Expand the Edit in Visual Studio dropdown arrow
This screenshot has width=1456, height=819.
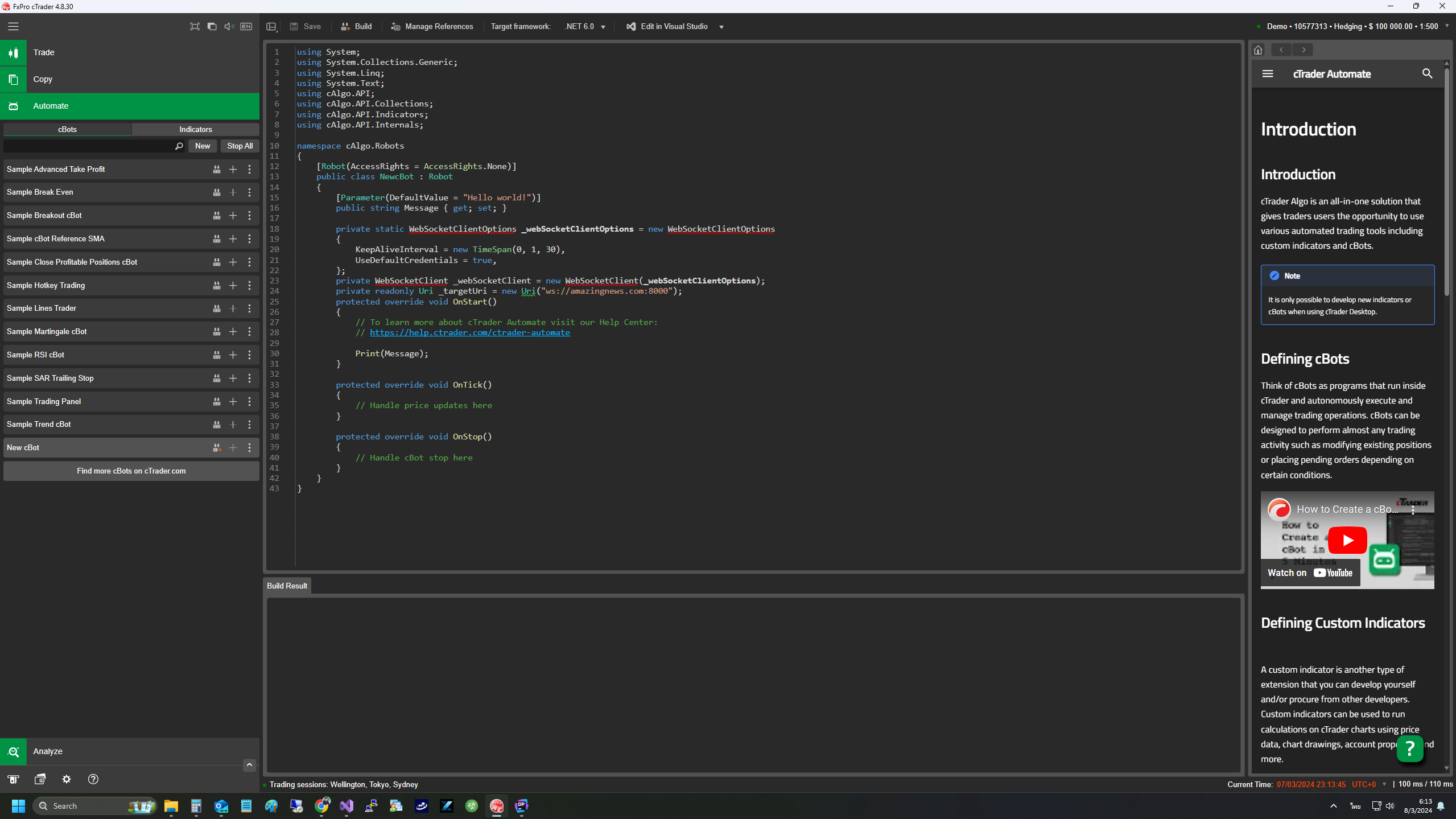coord(721,27)
